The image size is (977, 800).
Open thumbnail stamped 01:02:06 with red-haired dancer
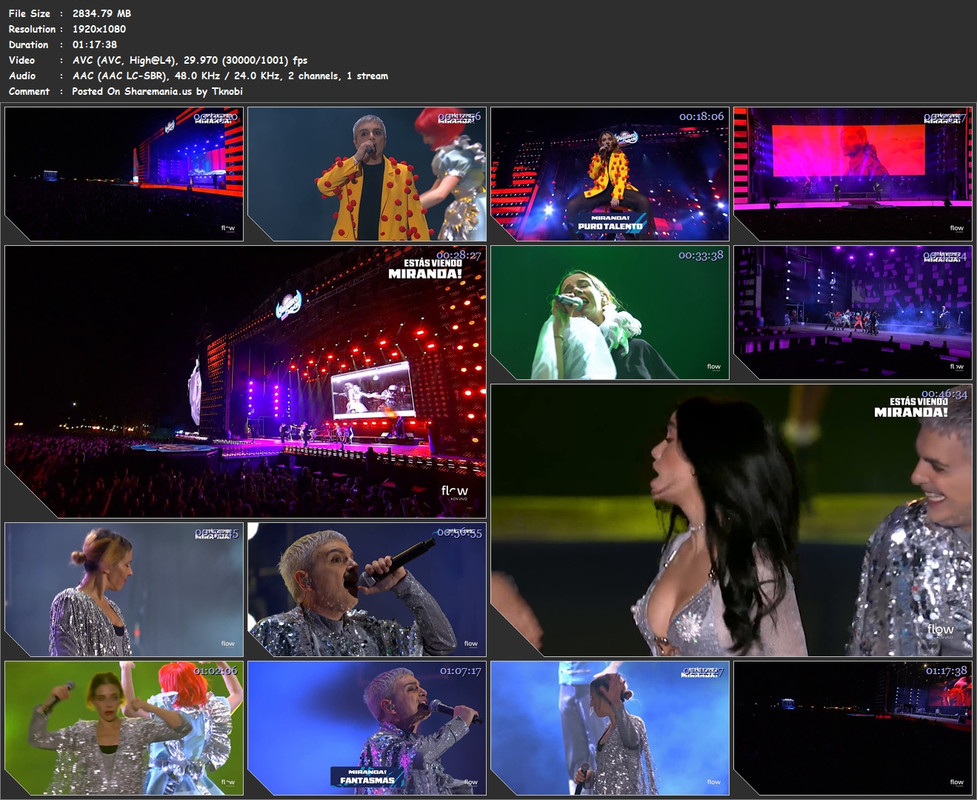point(124,728)
